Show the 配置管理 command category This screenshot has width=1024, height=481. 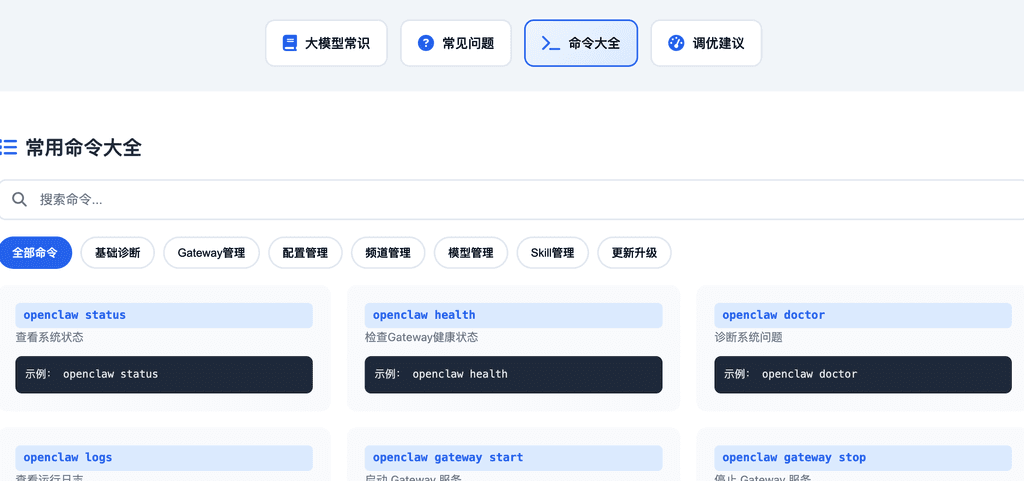pyautogui.click(x=305, y=253)
